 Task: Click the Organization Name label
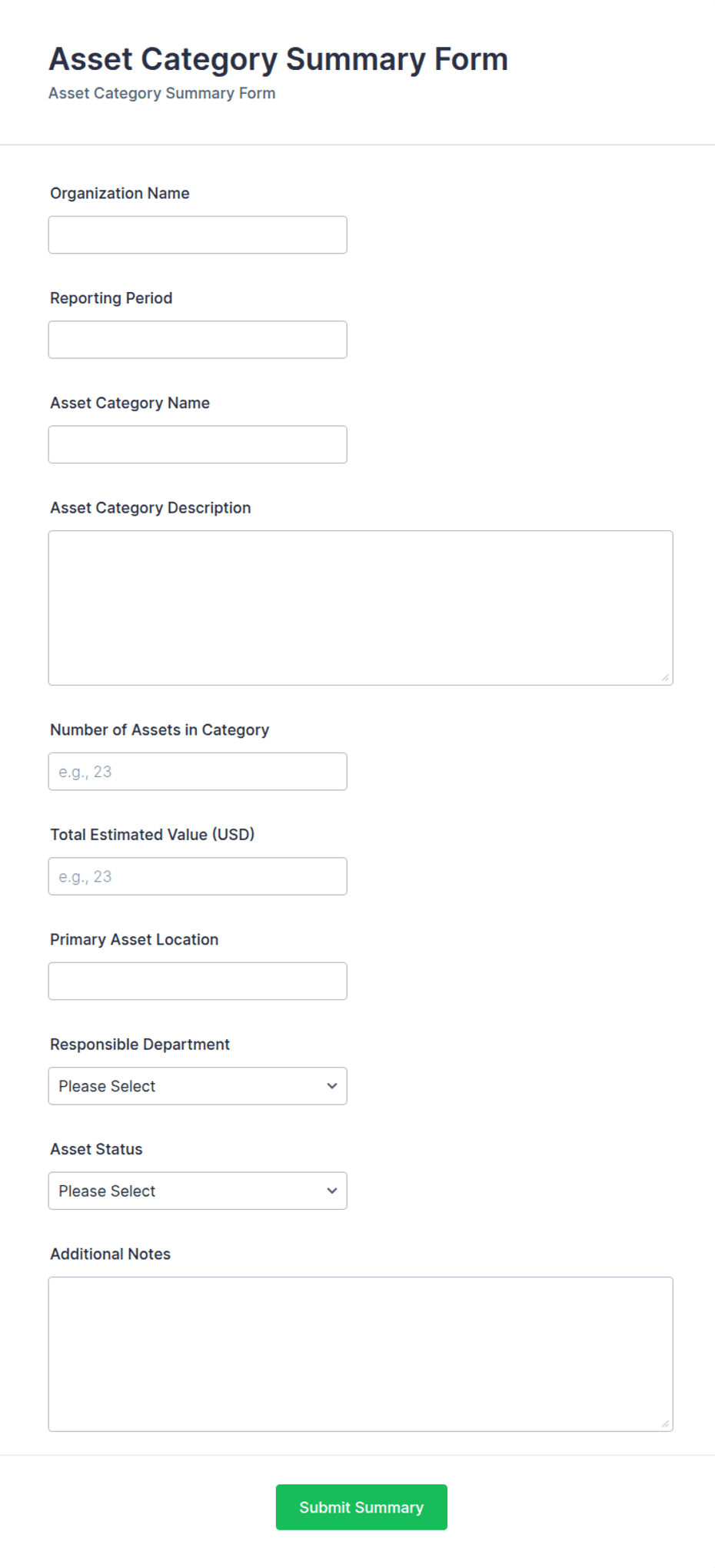coord(120,193)
